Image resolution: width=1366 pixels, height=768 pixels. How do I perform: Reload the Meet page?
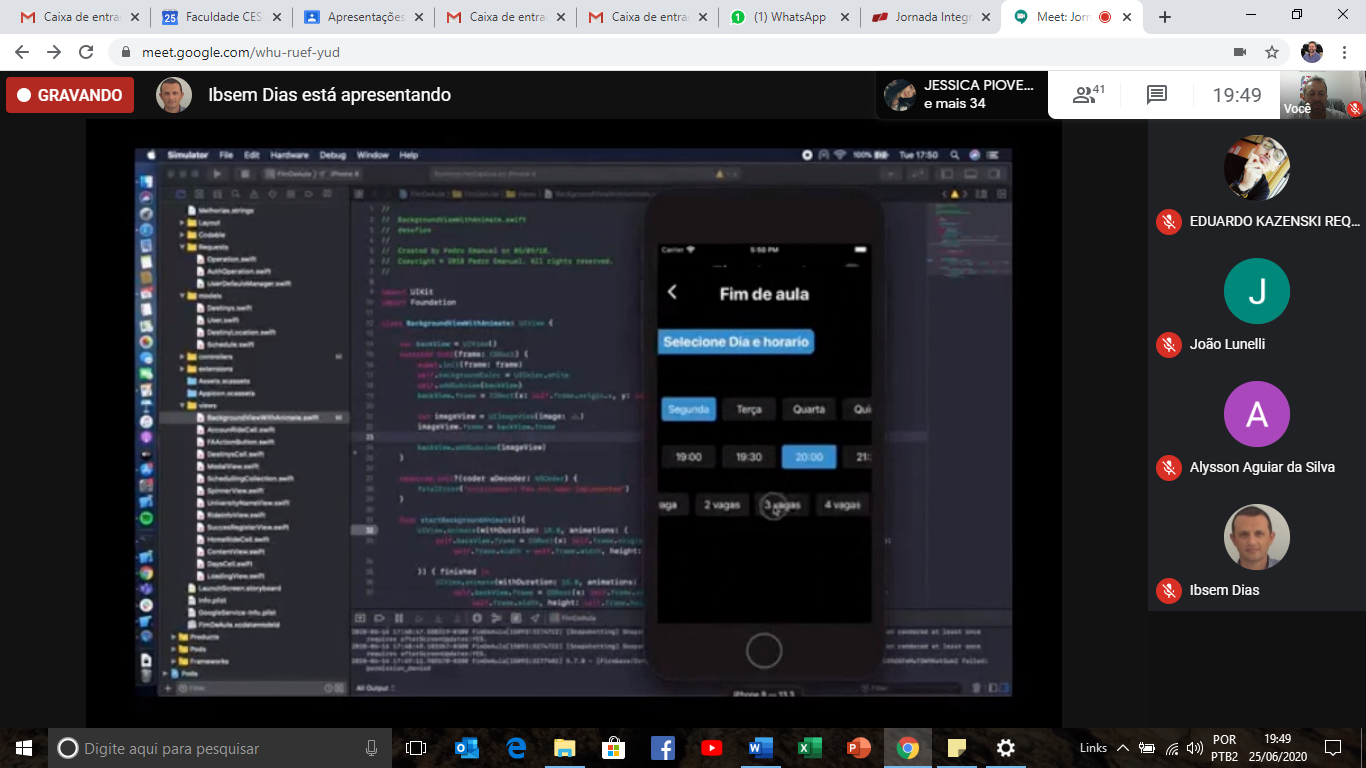tap(86, 52)
